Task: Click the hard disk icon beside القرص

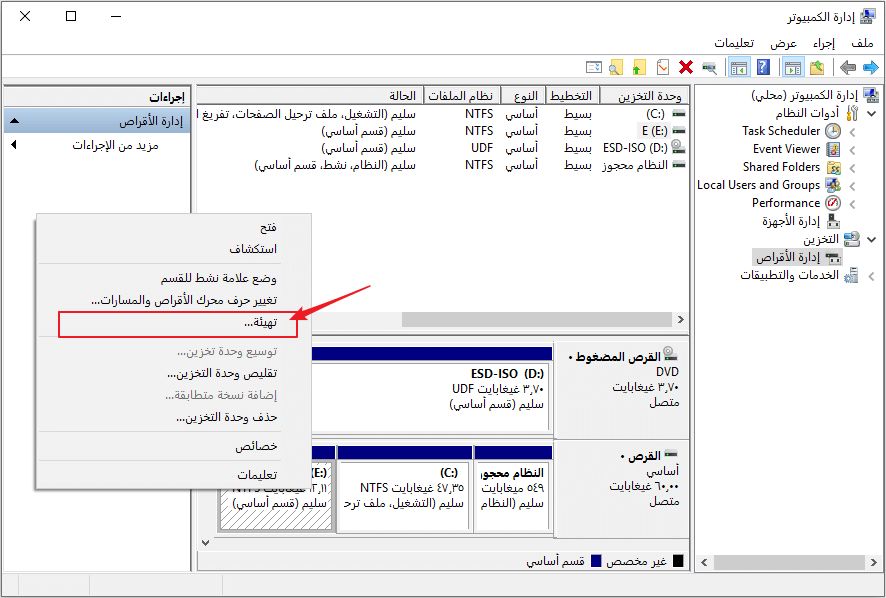Action: click(671, 453)
